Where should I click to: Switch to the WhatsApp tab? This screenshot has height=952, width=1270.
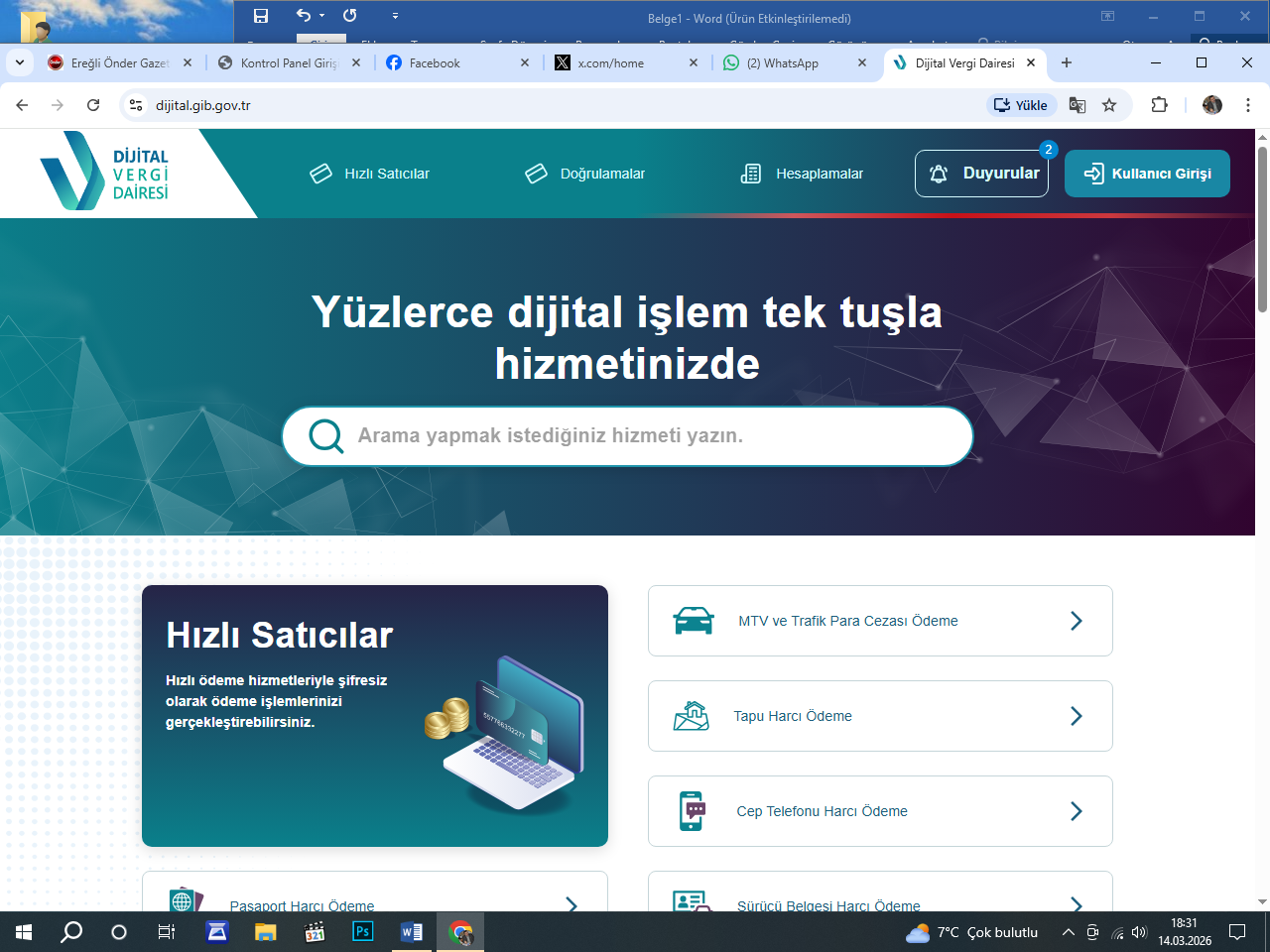pos(784,62)
